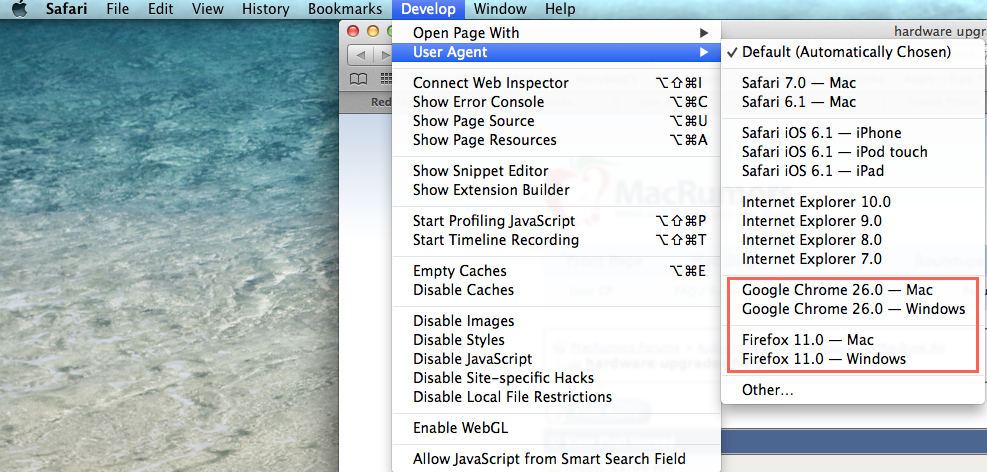
Task: Open Safari's bookmarks book icon
Action: pyautogui.click(x=359, y=79)
